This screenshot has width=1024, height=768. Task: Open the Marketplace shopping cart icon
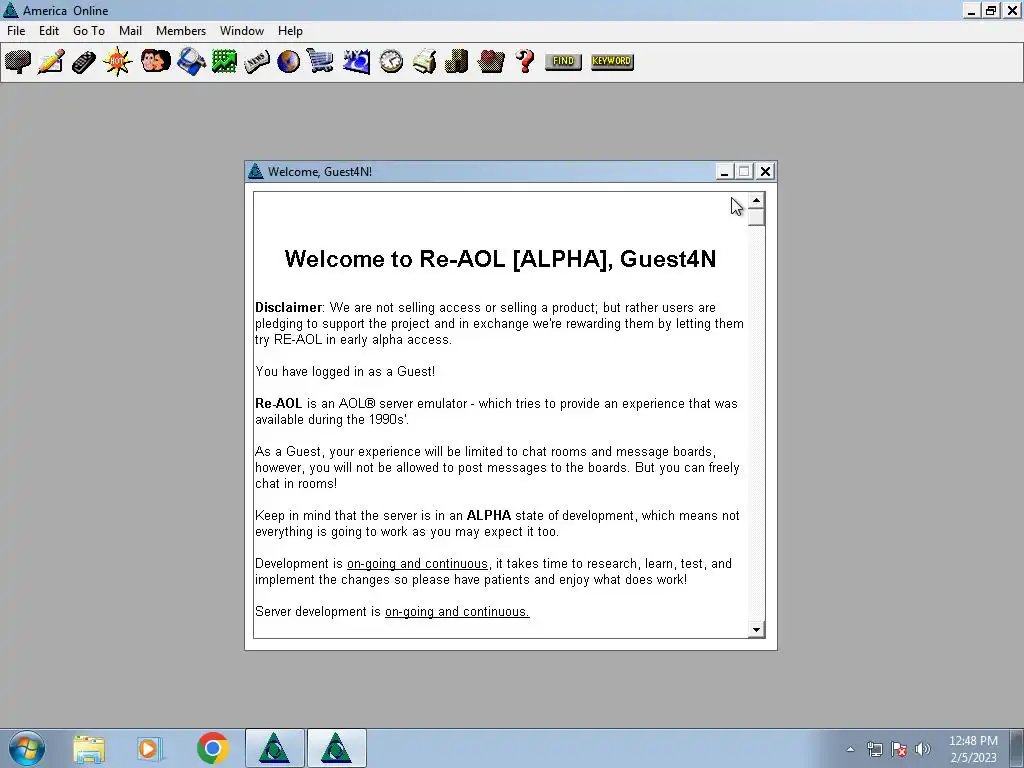(x=321, y=61)
